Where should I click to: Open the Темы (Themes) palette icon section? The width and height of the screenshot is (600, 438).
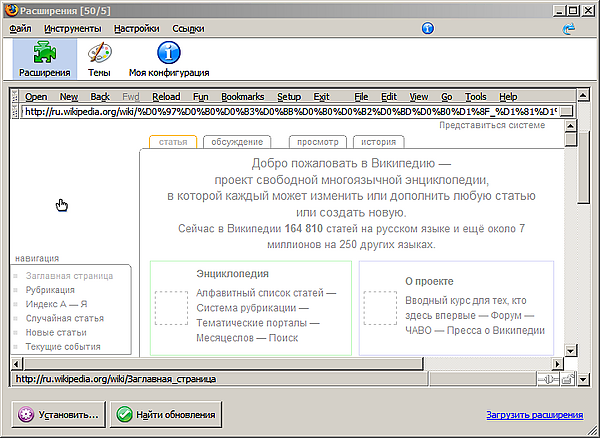(x=99, y=59)
